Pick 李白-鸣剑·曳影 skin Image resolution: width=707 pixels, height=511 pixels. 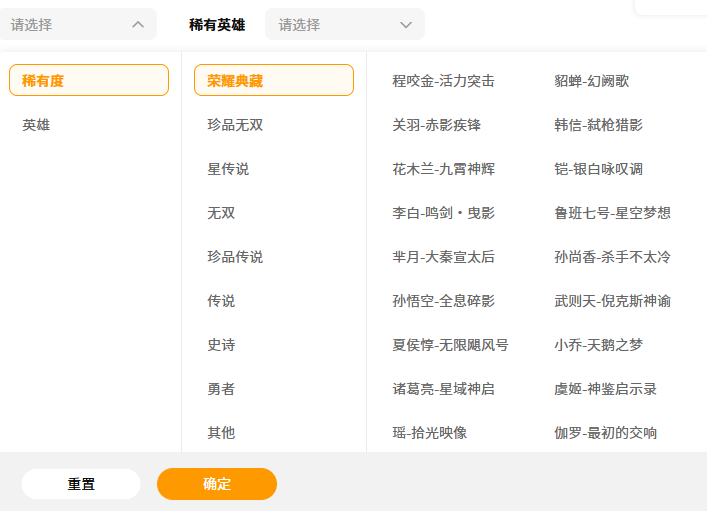(x=443, y=213)
